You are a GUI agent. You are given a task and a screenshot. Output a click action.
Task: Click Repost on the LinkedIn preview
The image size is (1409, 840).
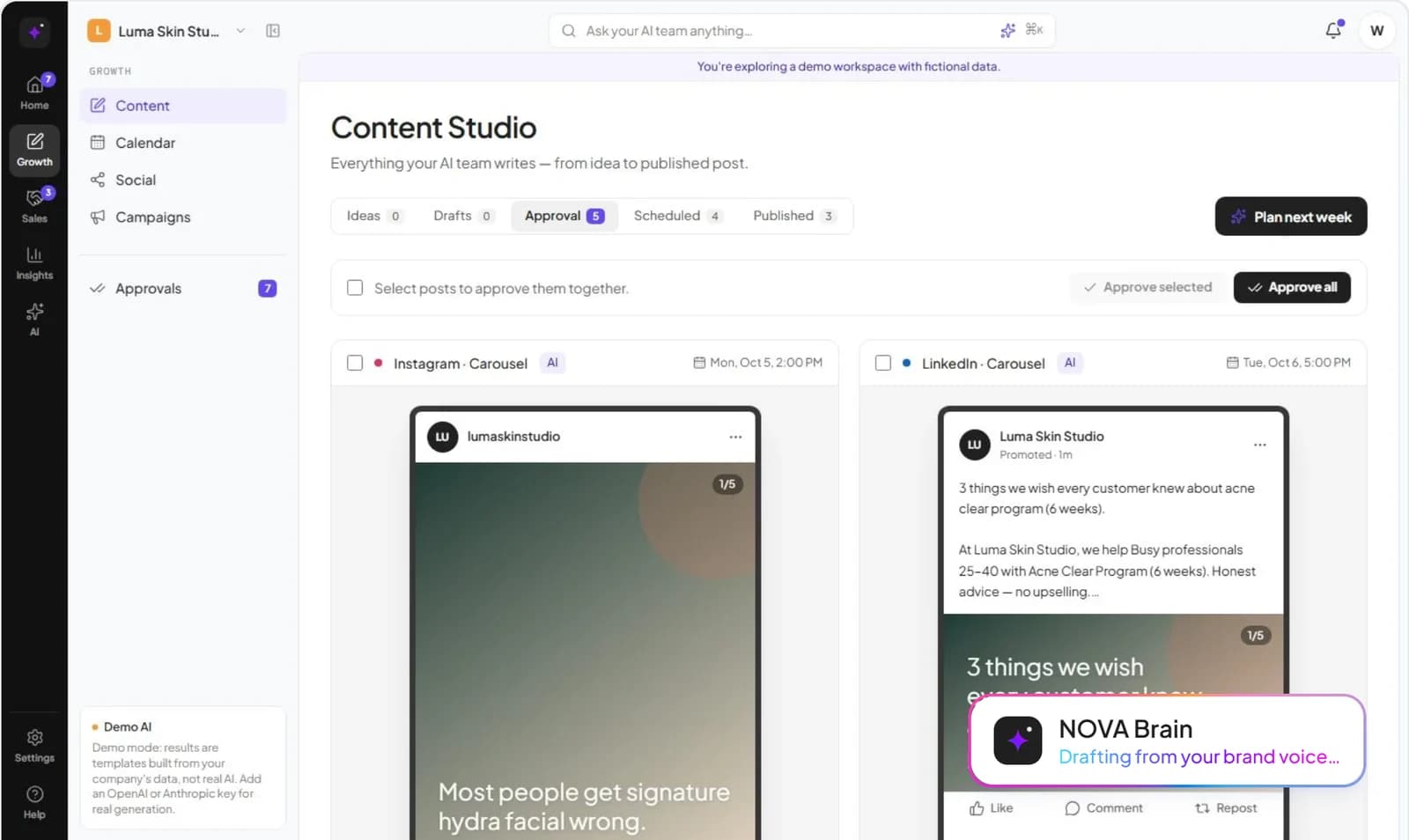coord(1226,808)
